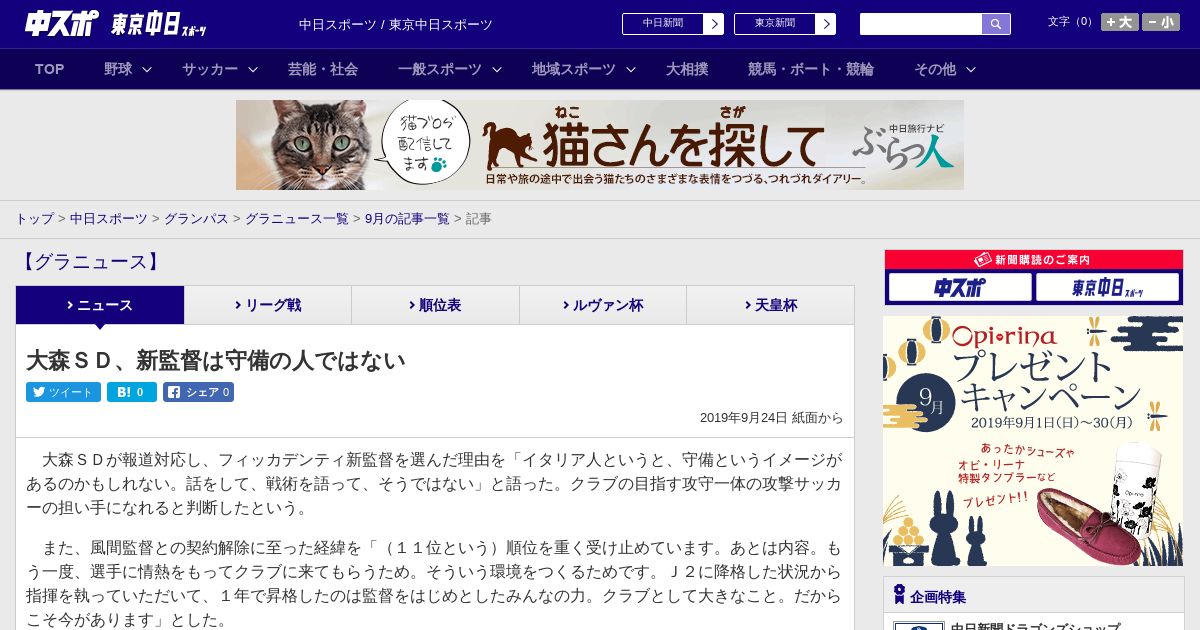Focus the header search input field
This screenshot has width=1200, height=630.
coord(921,24)
